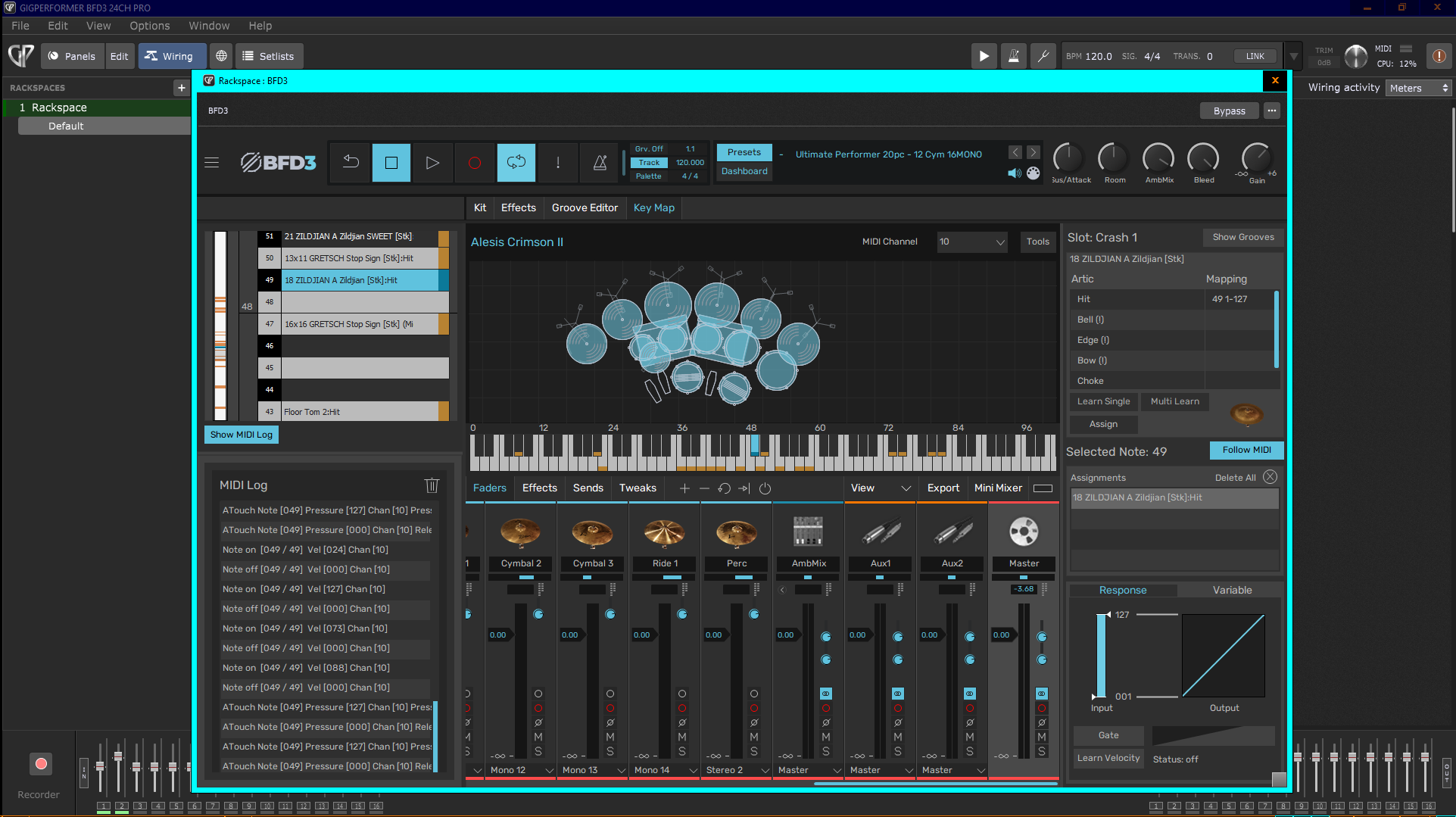Open the BFD3 hamburger menu
The height and width of the screenshot is (817, 1456).
click(212, 163)
